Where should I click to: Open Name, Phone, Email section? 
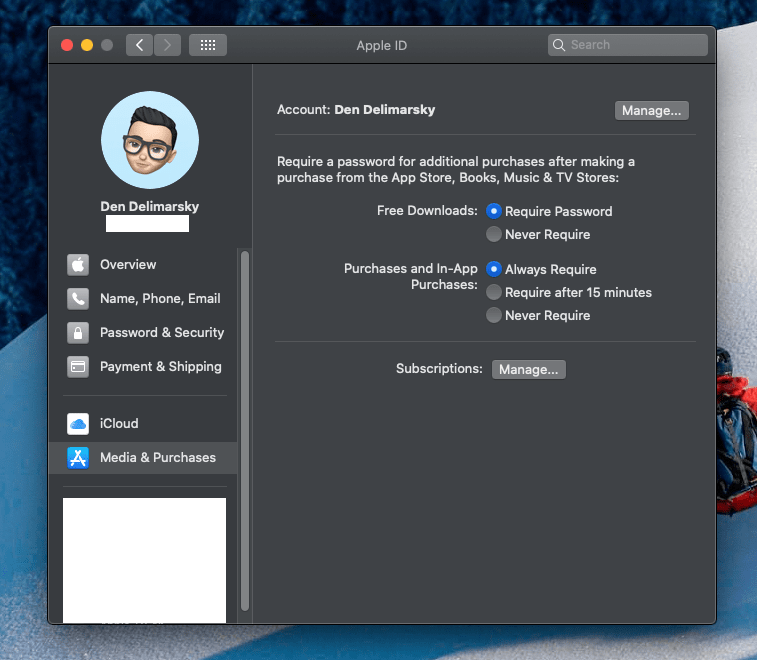[143, 299]
